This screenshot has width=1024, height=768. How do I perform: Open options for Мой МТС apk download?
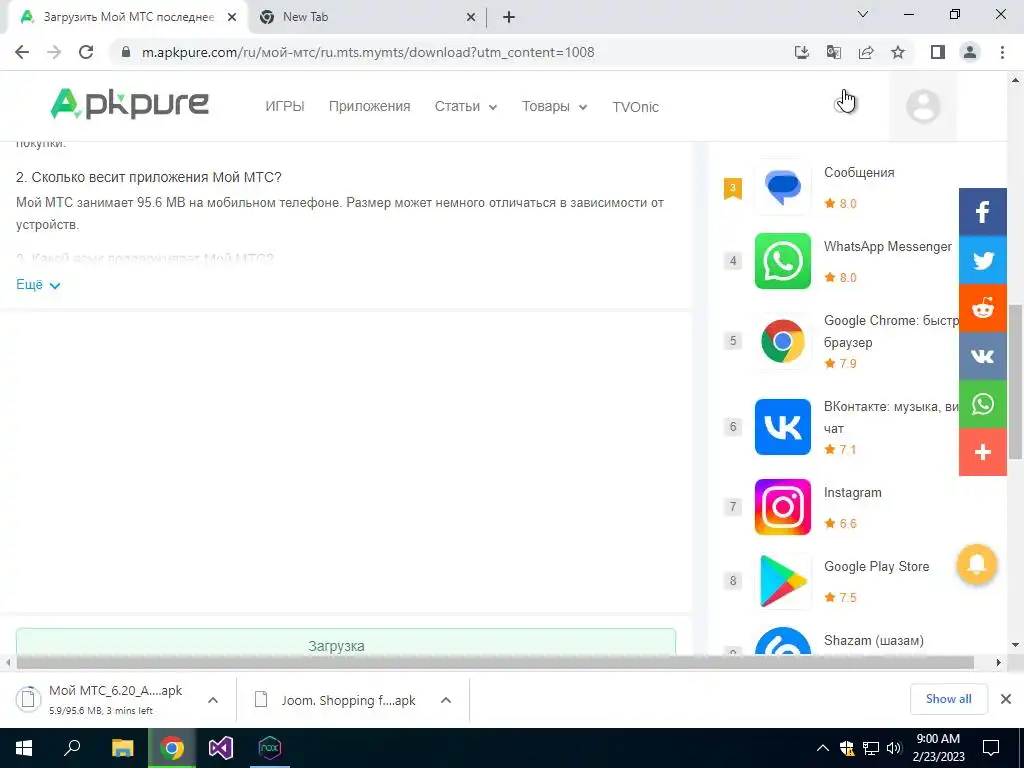[213, 700]
